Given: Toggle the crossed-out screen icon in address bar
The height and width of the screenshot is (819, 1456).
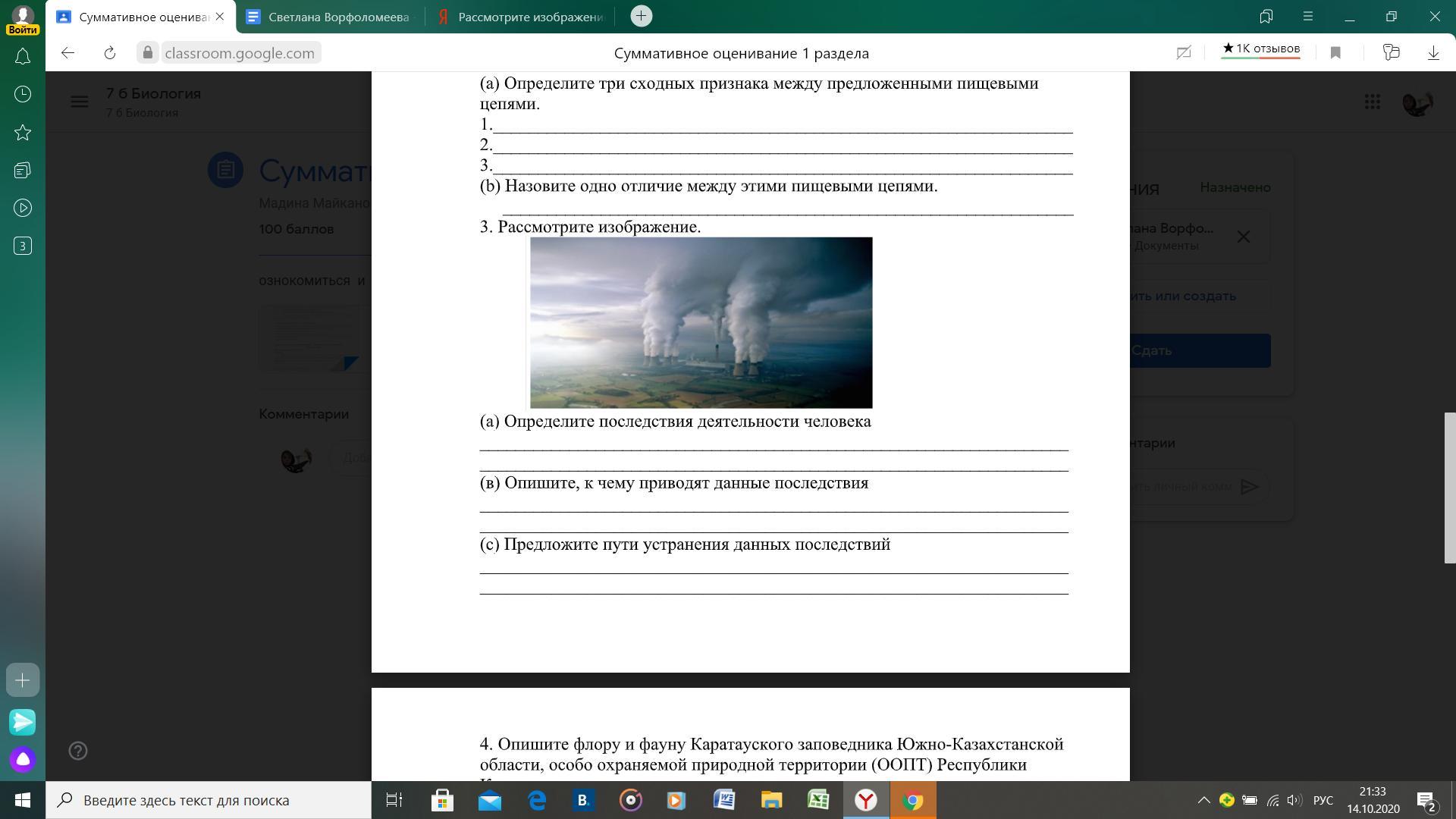Looking at the screenshot, I should click(1183, 52).
